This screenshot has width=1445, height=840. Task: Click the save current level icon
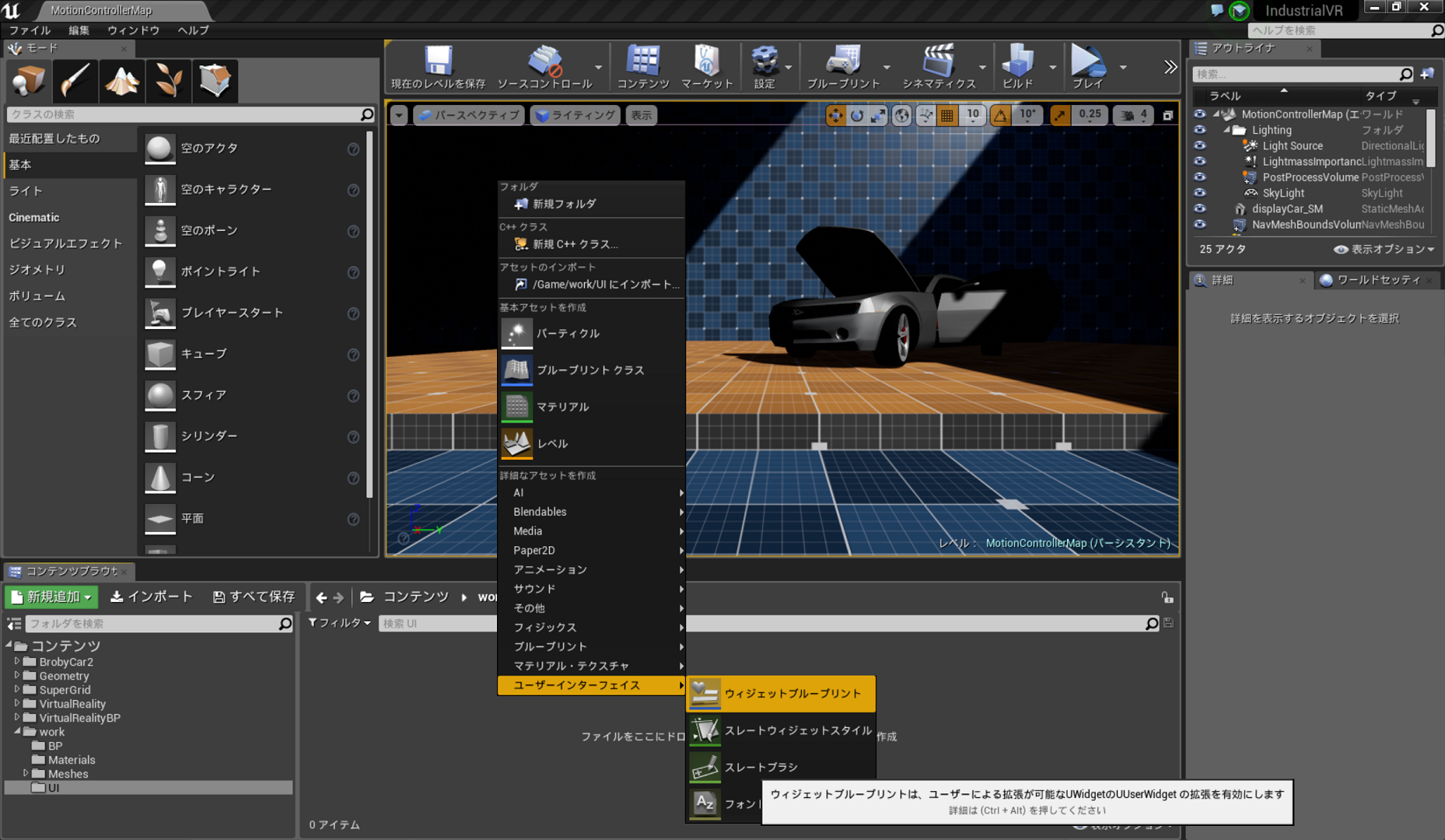(x=438, y=60)
